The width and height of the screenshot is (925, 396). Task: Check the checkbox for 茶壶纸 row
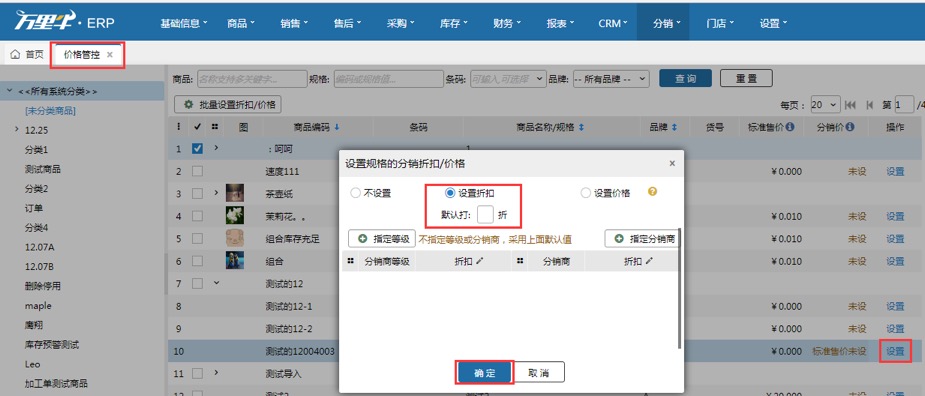[x=198, y=194]
